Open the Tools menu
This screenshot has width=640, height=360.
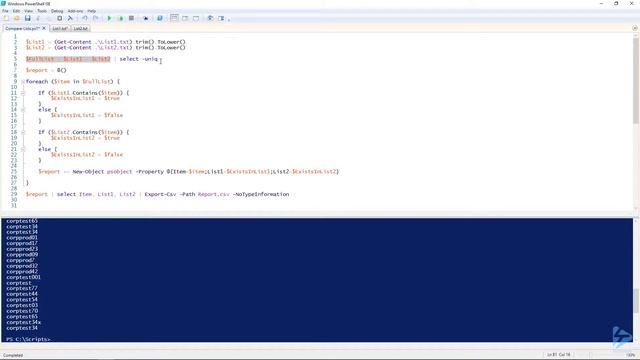tap(42, 11)
